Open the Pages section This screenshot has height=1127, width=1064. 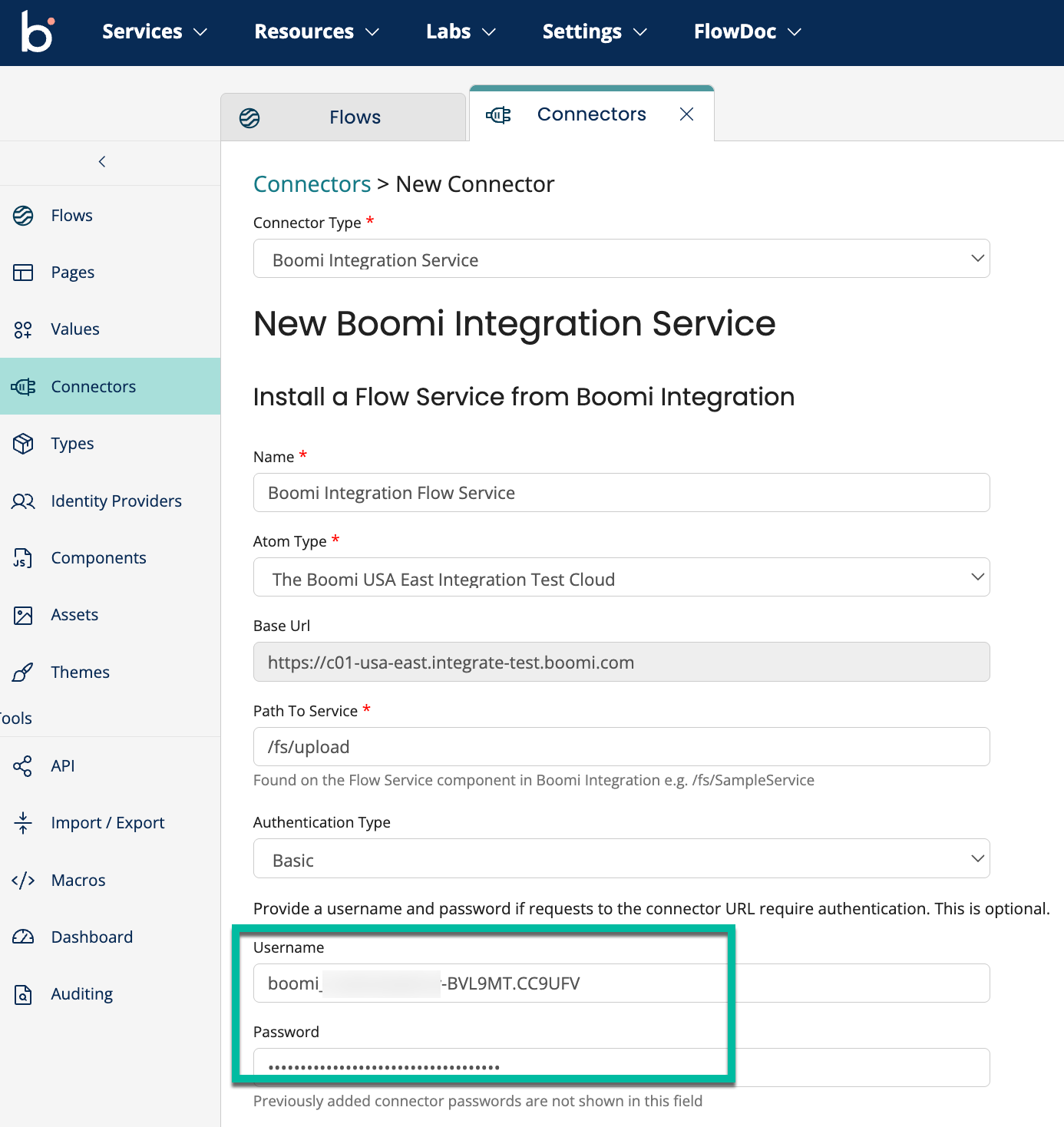(x=72, y=272)
